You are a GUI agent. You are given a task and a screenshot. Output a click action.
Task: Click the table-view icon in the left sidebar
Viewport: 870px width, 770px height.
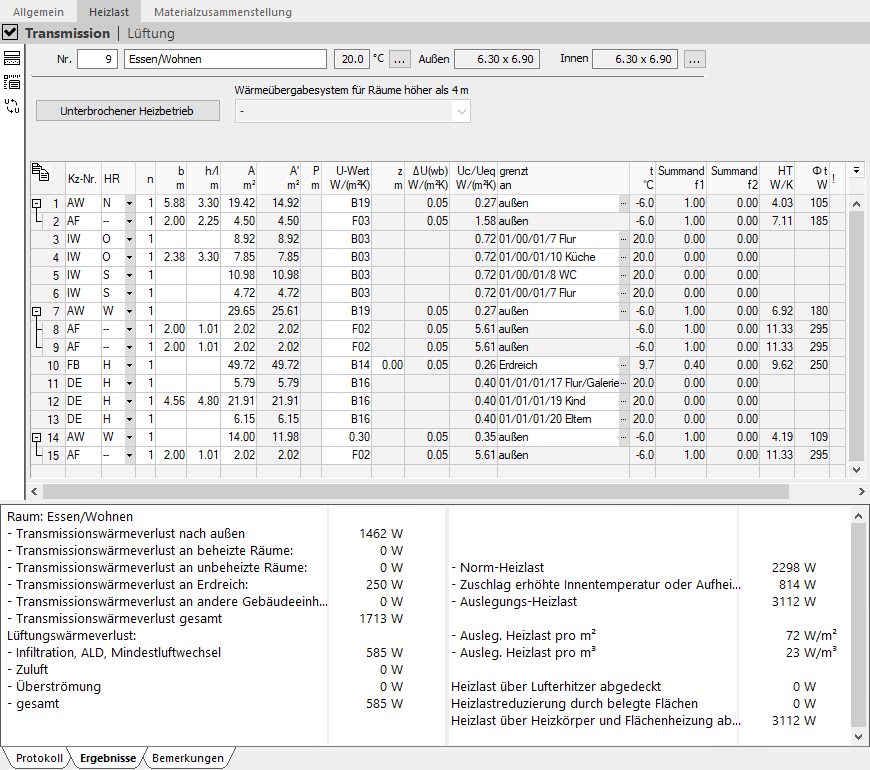[12, 58]
